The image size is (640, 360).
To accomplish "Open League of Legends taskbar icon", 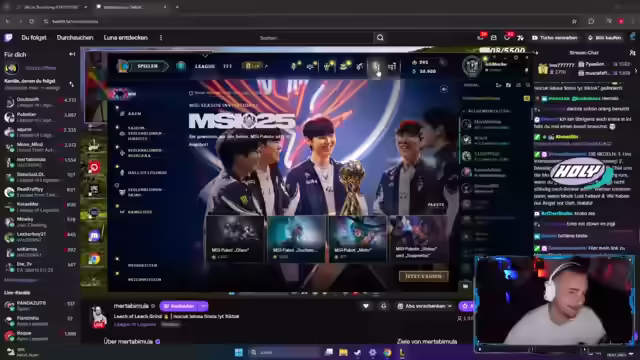I will pos(402,352).
